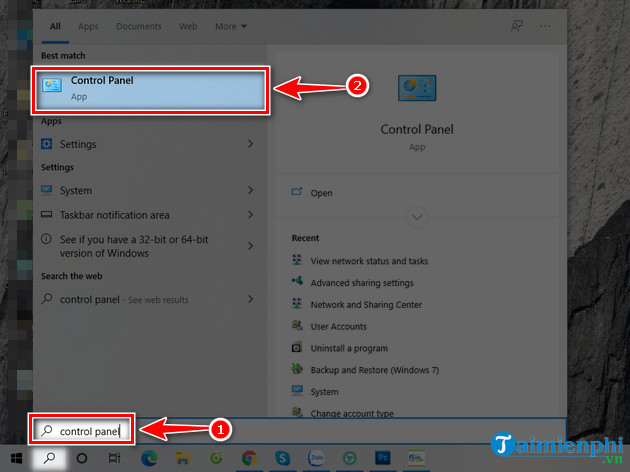Click the Open action icon
The image size is (630, 472).
297,191
